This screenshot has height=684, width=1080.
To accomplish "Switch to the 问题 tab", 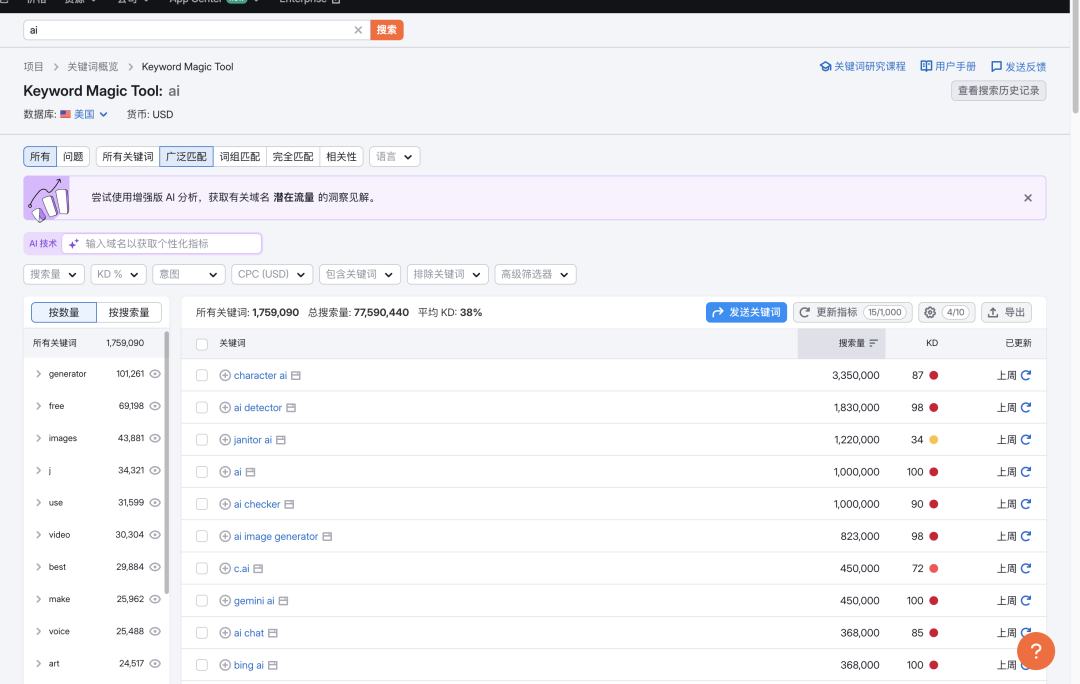I will 73,157.
